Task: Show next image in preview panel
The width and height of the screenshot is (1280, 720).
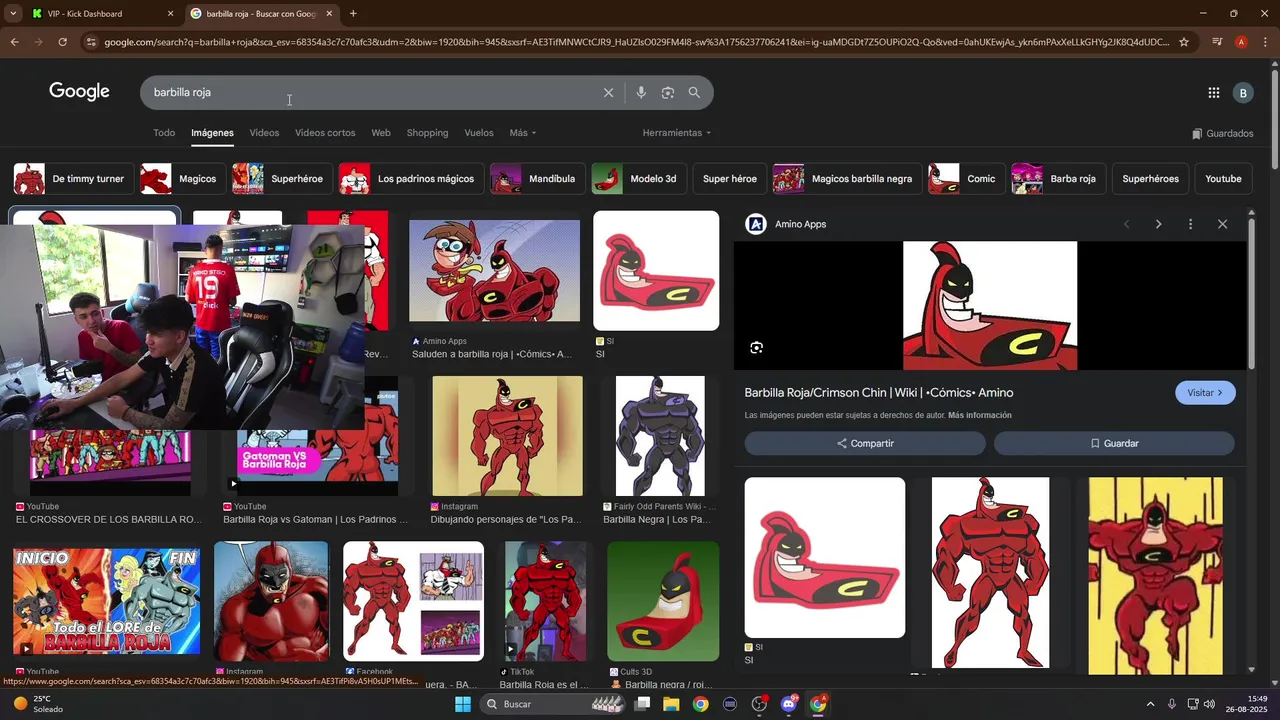Action: (x=1158, y=224)
